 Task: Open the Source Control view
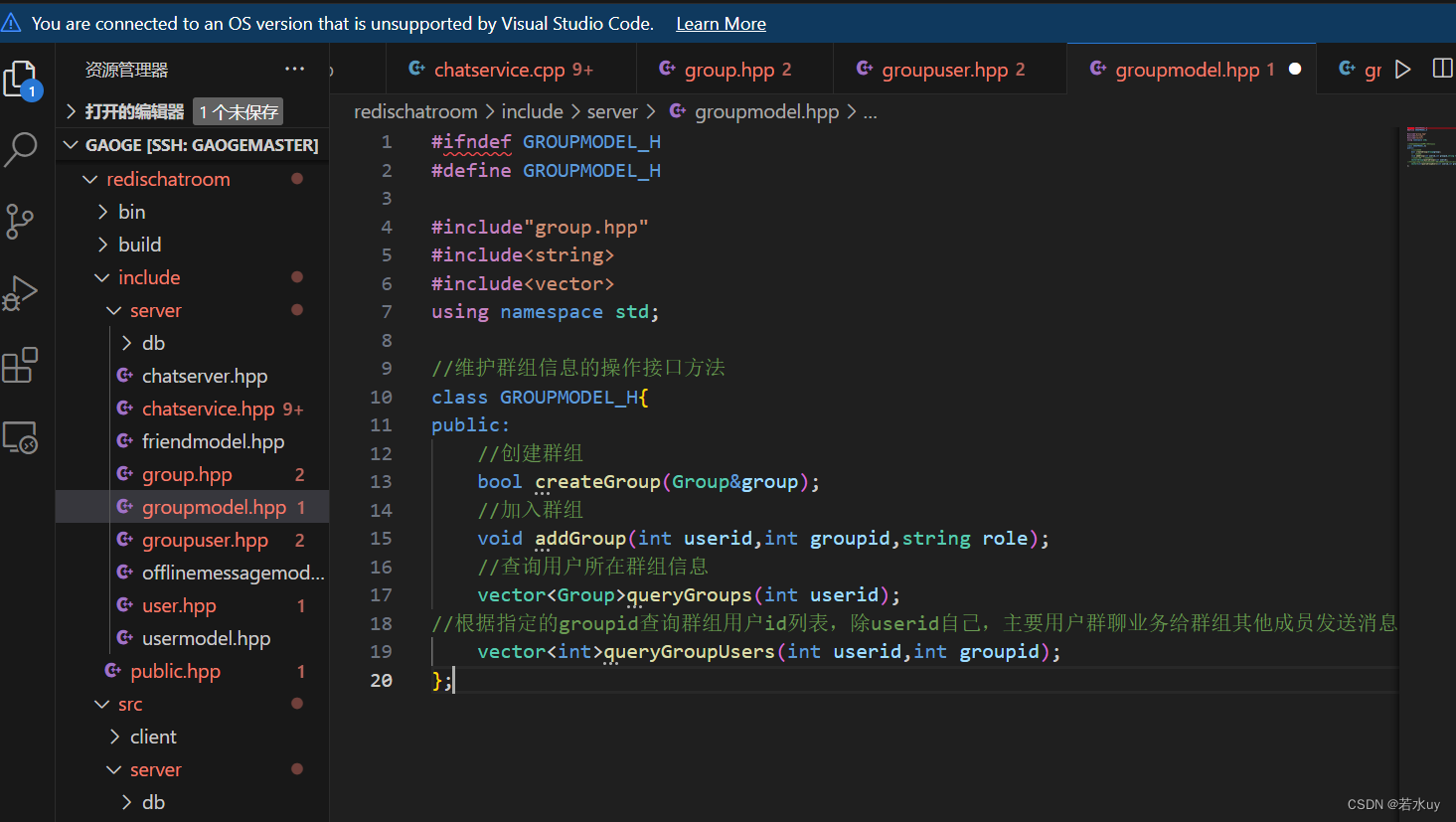click(x=20, y=221)
